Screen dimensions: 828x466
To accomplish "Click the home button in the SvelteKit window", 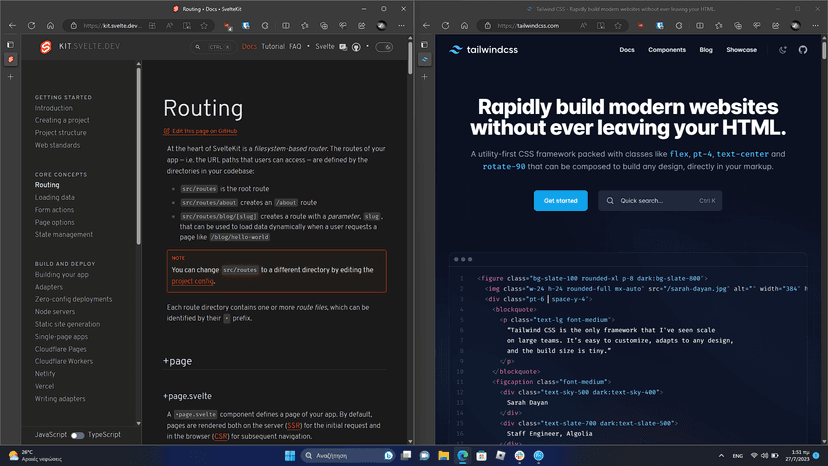I will coord(49,26).
